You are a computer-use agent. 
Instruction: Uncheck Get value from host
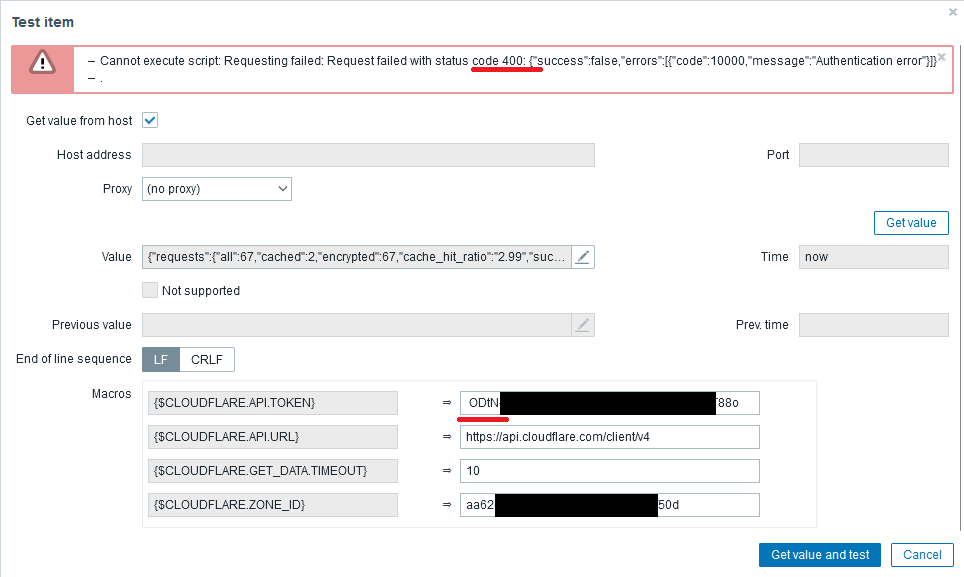(x=151, y=121)
